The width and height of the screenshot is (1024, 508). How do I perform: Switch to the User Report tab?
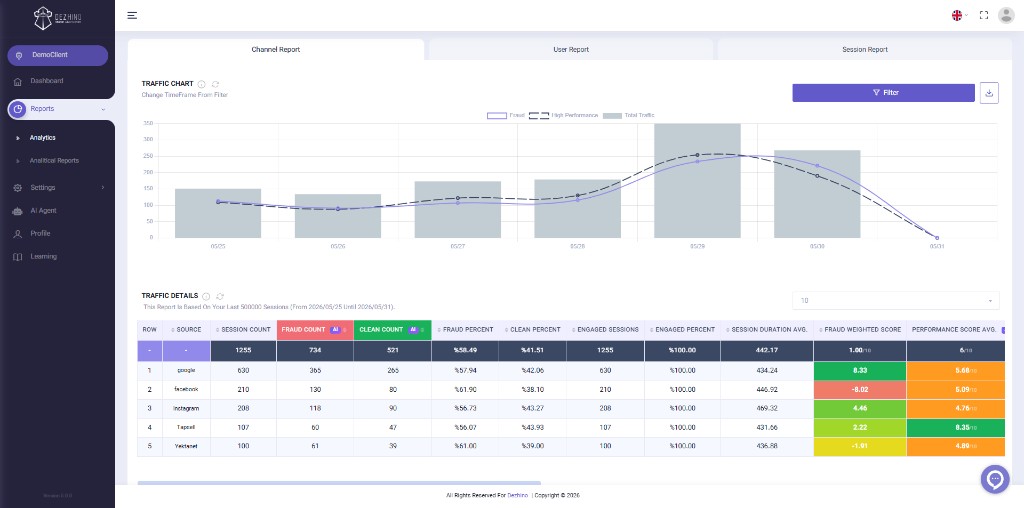[x=570, y=50]
